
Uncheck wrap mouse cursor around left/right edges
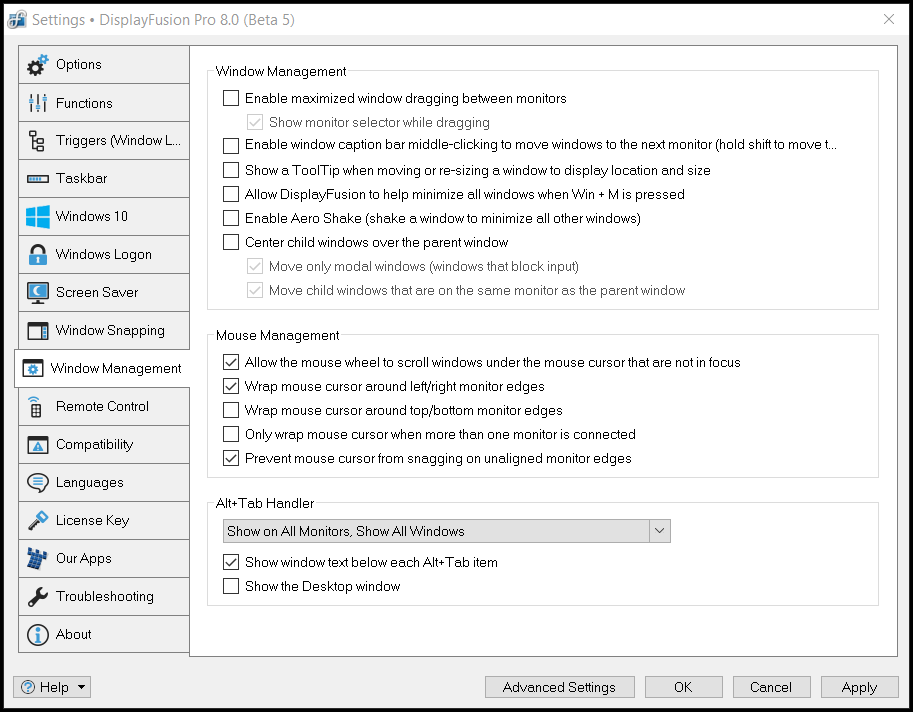[x=231, y=386]
